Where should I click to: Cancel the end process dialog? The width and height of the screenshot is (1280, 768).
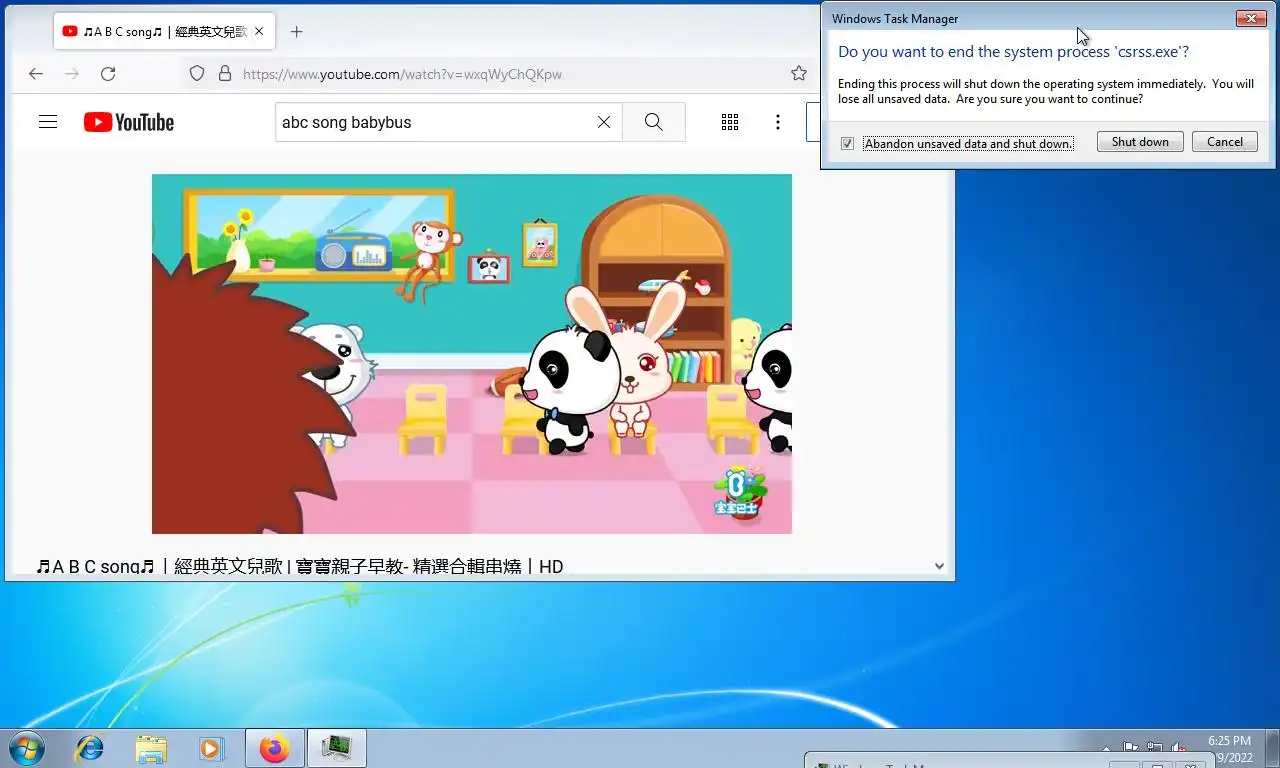point(1225,142)
